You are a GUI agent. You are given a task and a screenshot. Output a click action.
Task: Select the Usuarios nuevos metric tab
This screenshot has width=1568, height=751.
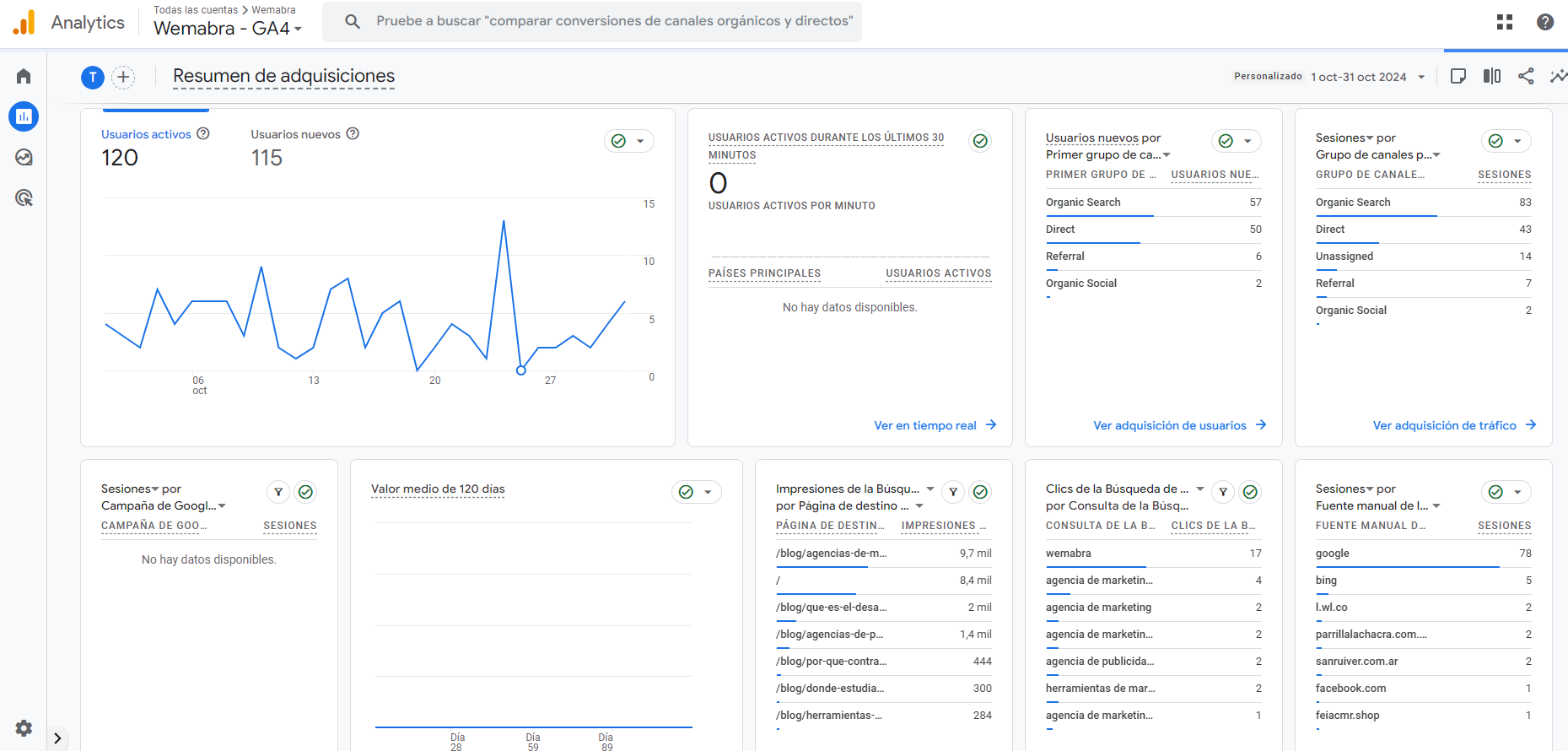295,135
